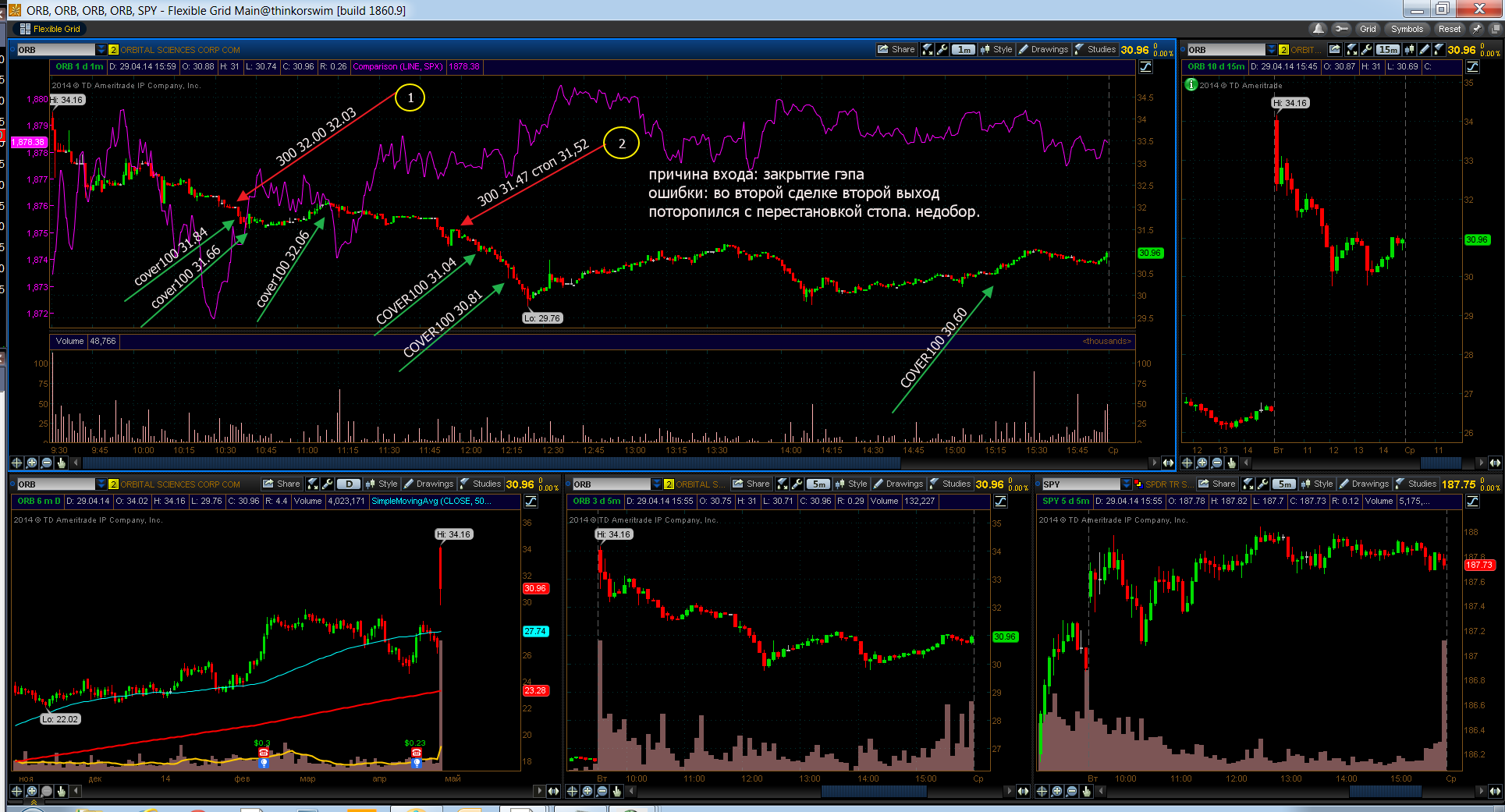
Task: Open symbol dropdown arrow in 1m ORB chart
Action: tap(101, 50)
